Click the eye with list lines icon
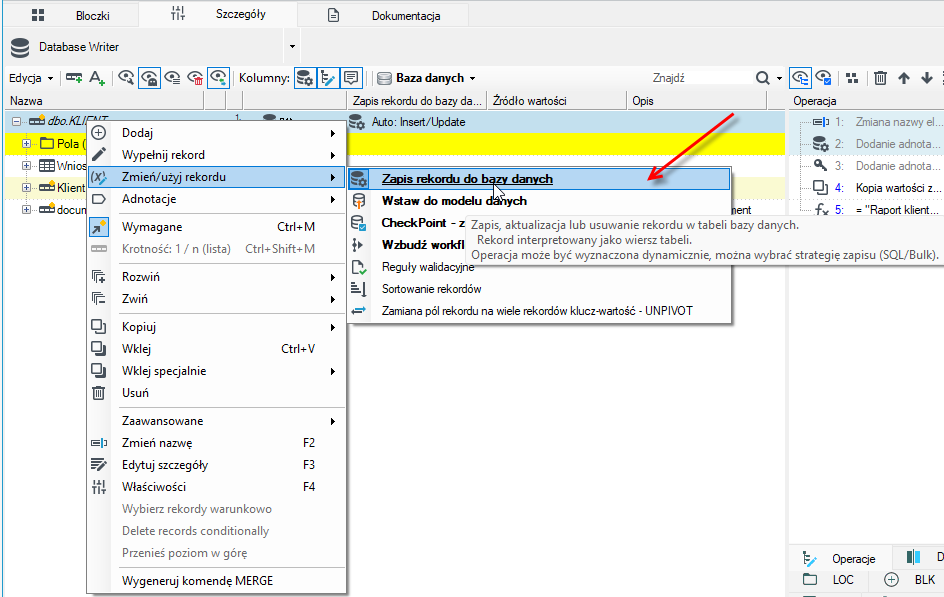Image resolution: width=944 pixels, height=597 pixels. click(x=173, y=78)
